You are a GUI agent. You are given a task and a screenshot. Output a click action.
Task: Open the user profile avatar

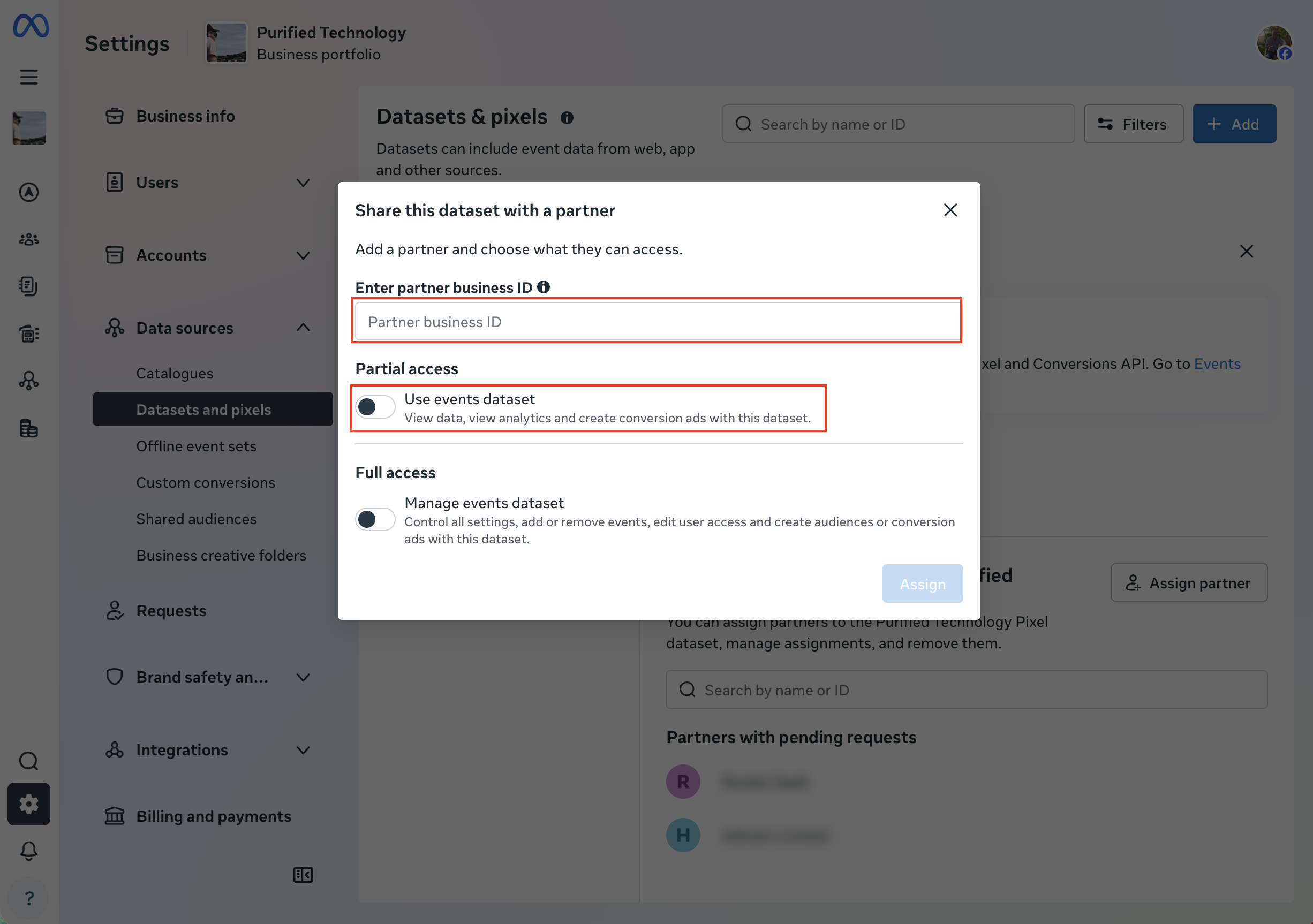click(1274, 43)
